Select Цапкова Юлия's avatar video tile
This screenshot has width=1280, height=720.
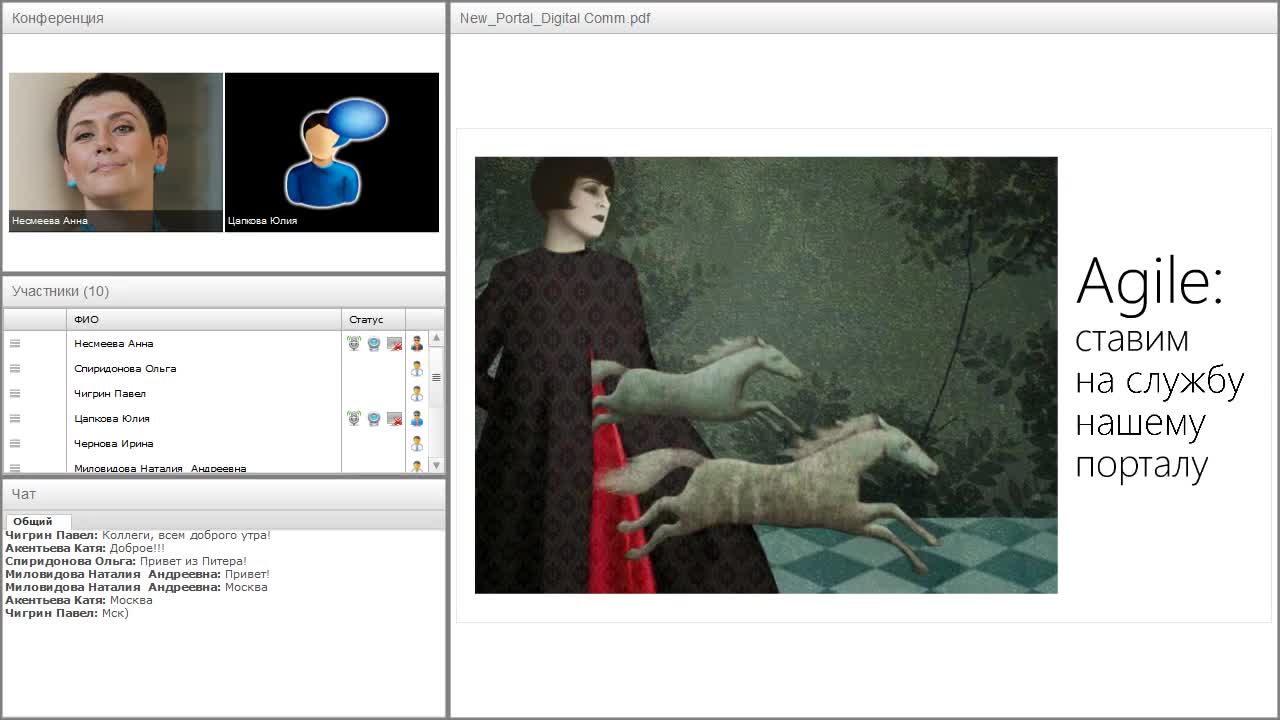coord(332,152)
